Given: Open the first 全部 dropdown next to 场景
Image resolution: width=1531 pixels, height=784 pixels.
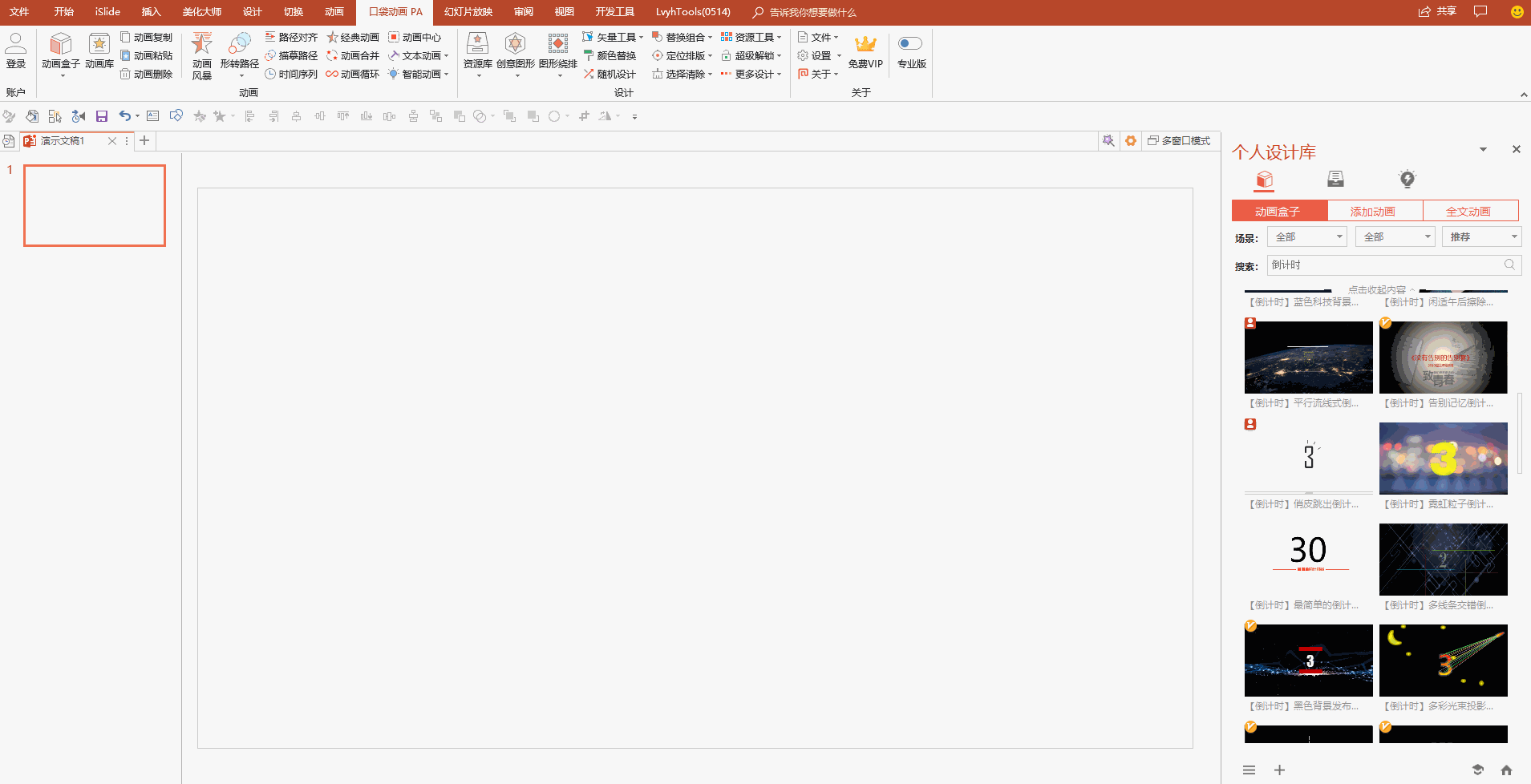Looking at the screenshot, I should [1306, 236].
